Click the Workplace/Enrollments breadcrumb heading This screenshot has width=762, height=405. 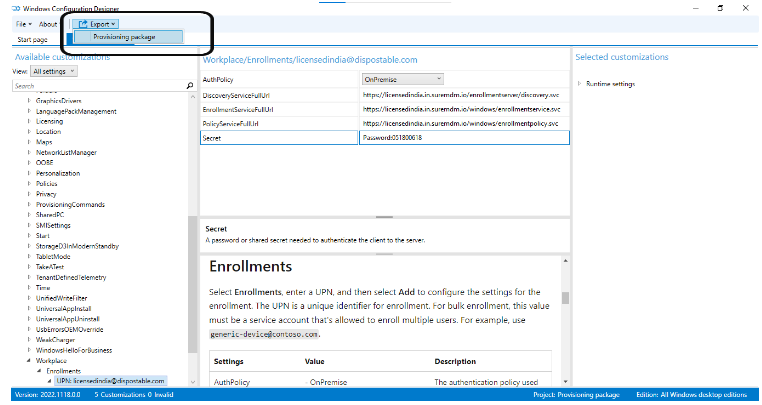tap(310, 60)
